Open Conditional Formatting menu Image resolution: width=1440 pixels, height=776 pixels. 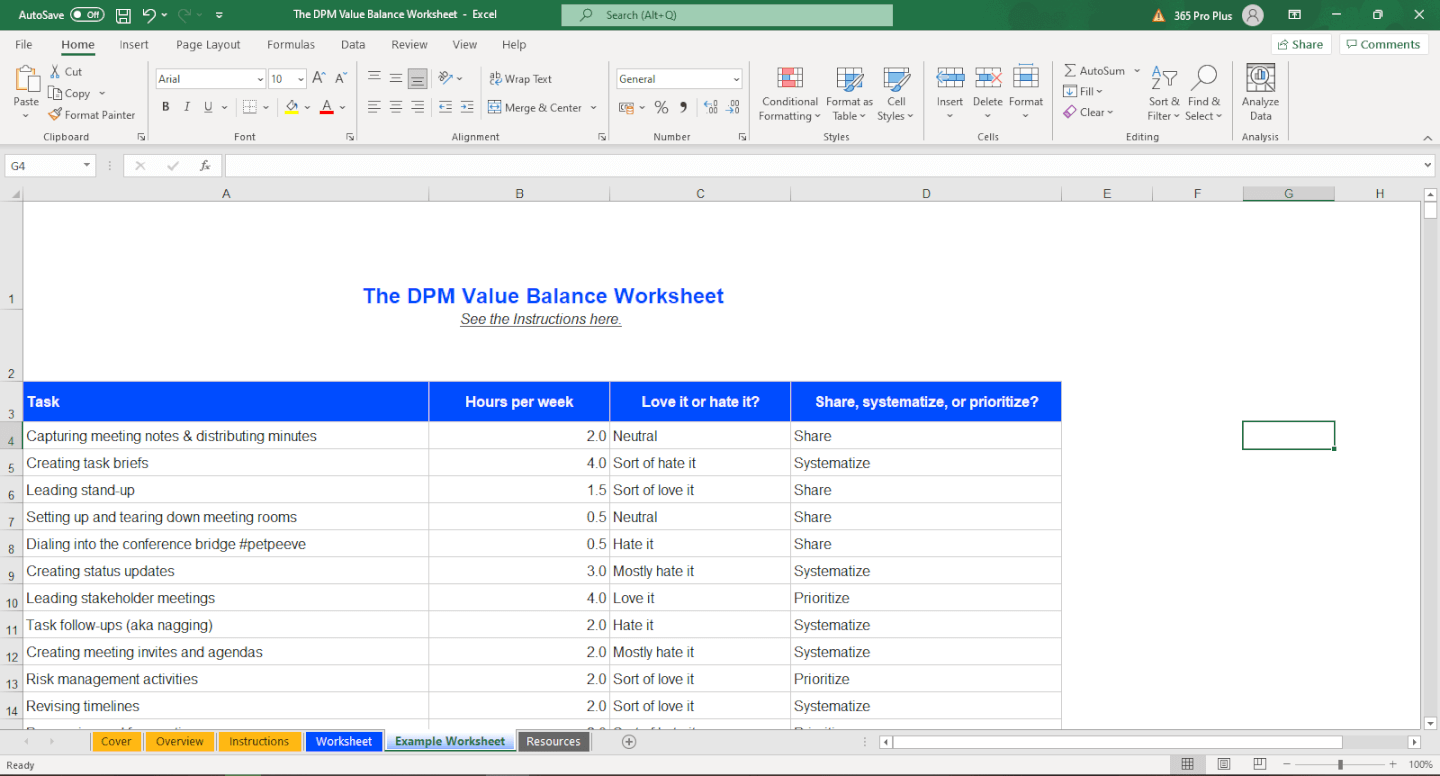(790, 94)
